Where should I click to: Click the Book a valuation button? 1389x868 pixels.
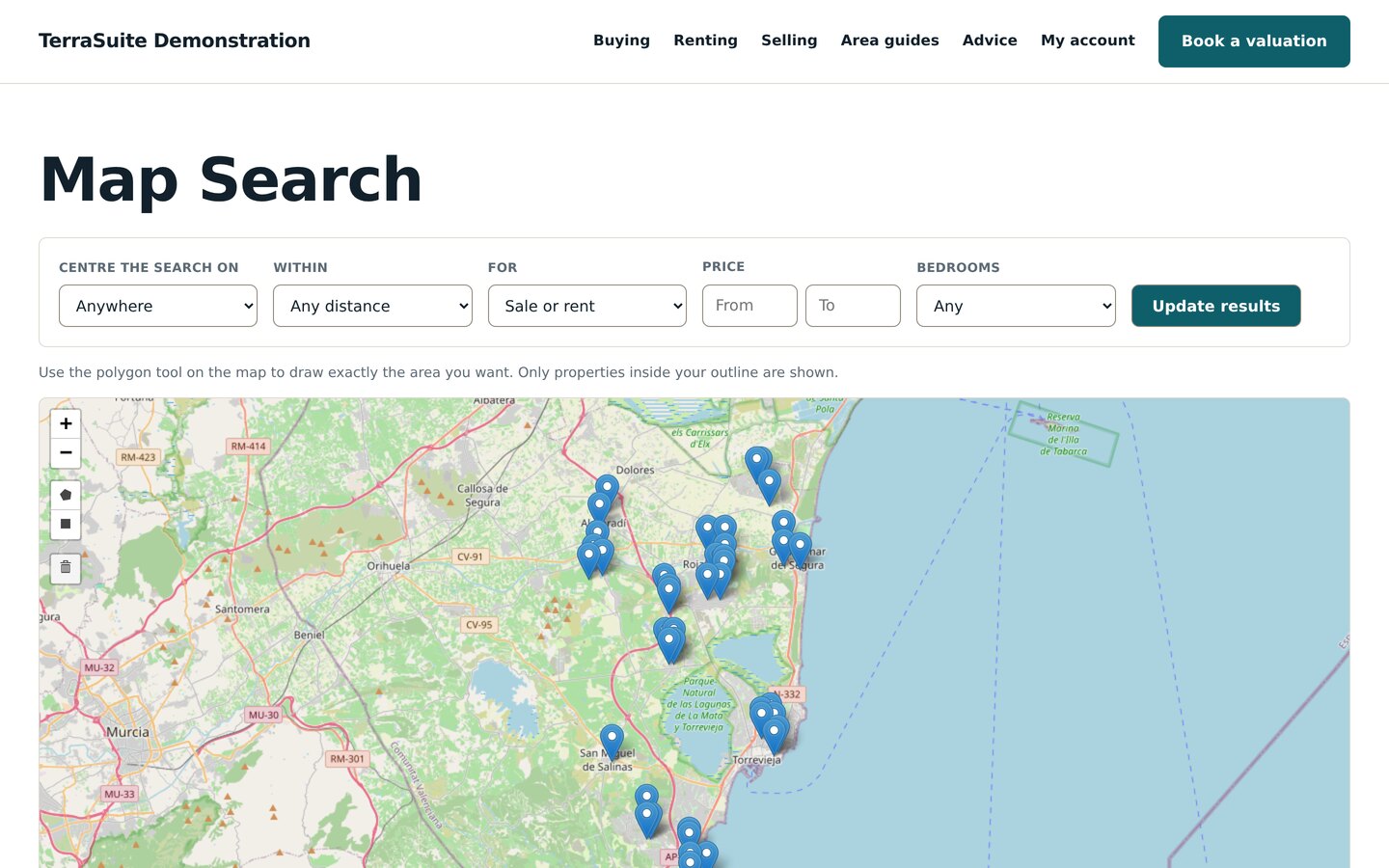tap(1254, 41)
